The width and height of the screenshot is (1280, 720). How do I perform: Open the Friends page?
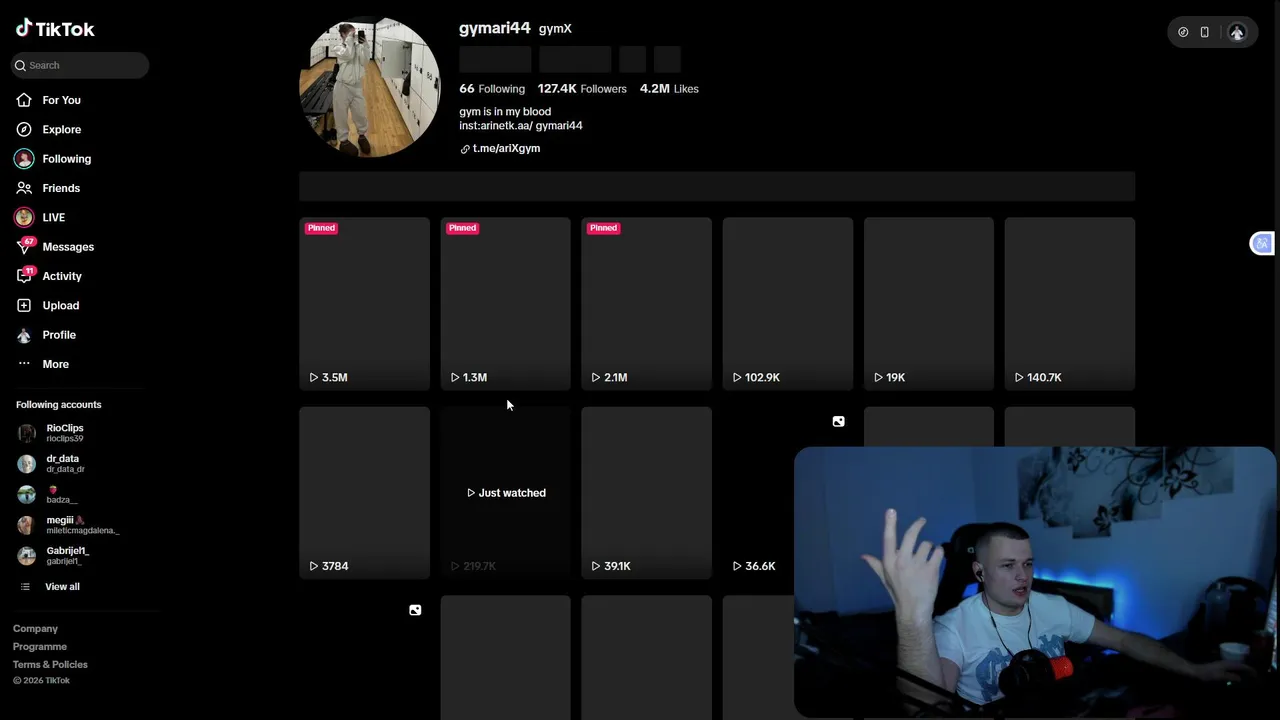point(61,188)
